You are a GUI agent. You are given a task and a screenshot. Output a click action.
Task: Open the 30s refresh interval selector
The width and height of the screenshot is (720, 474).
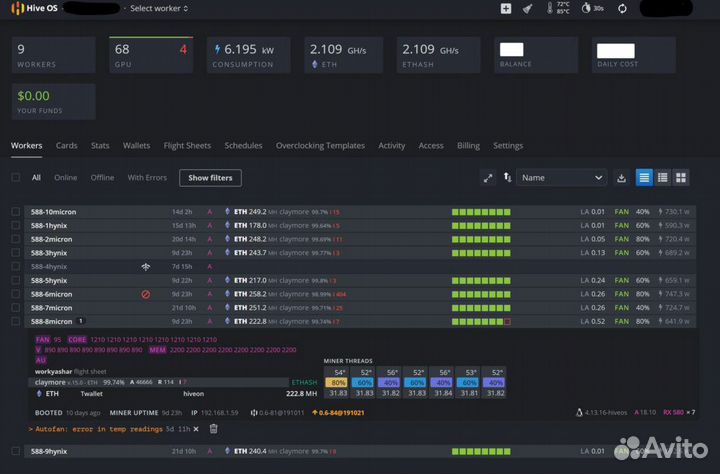click(594, 8)
